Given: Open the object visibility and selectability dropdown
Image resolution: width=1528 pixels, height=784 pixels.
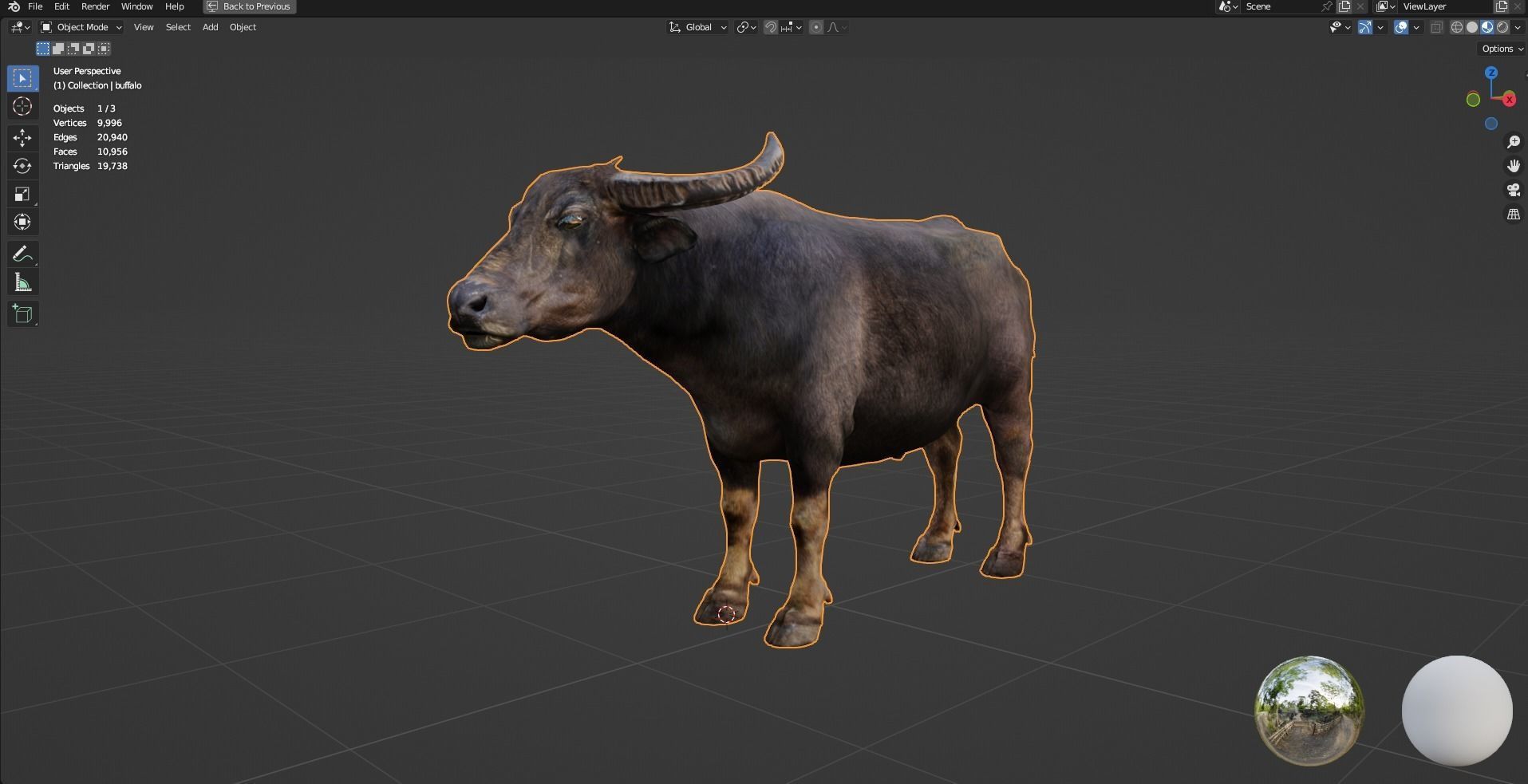Looking at the screenshot, I should click(x=1340, y=27).
